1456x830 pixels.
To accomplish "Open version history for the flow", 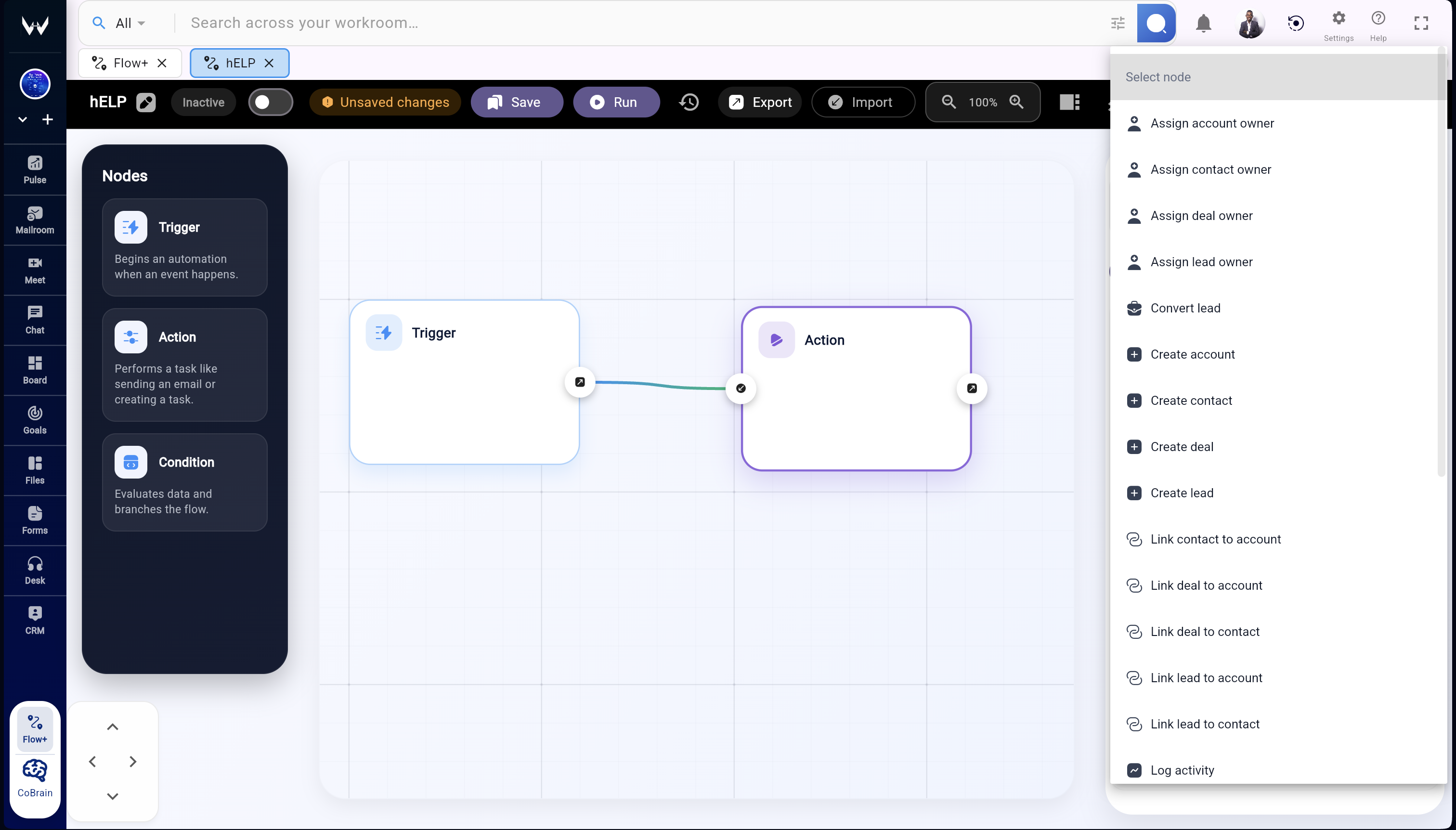I will pyautogui.click(x=688, y=102).
